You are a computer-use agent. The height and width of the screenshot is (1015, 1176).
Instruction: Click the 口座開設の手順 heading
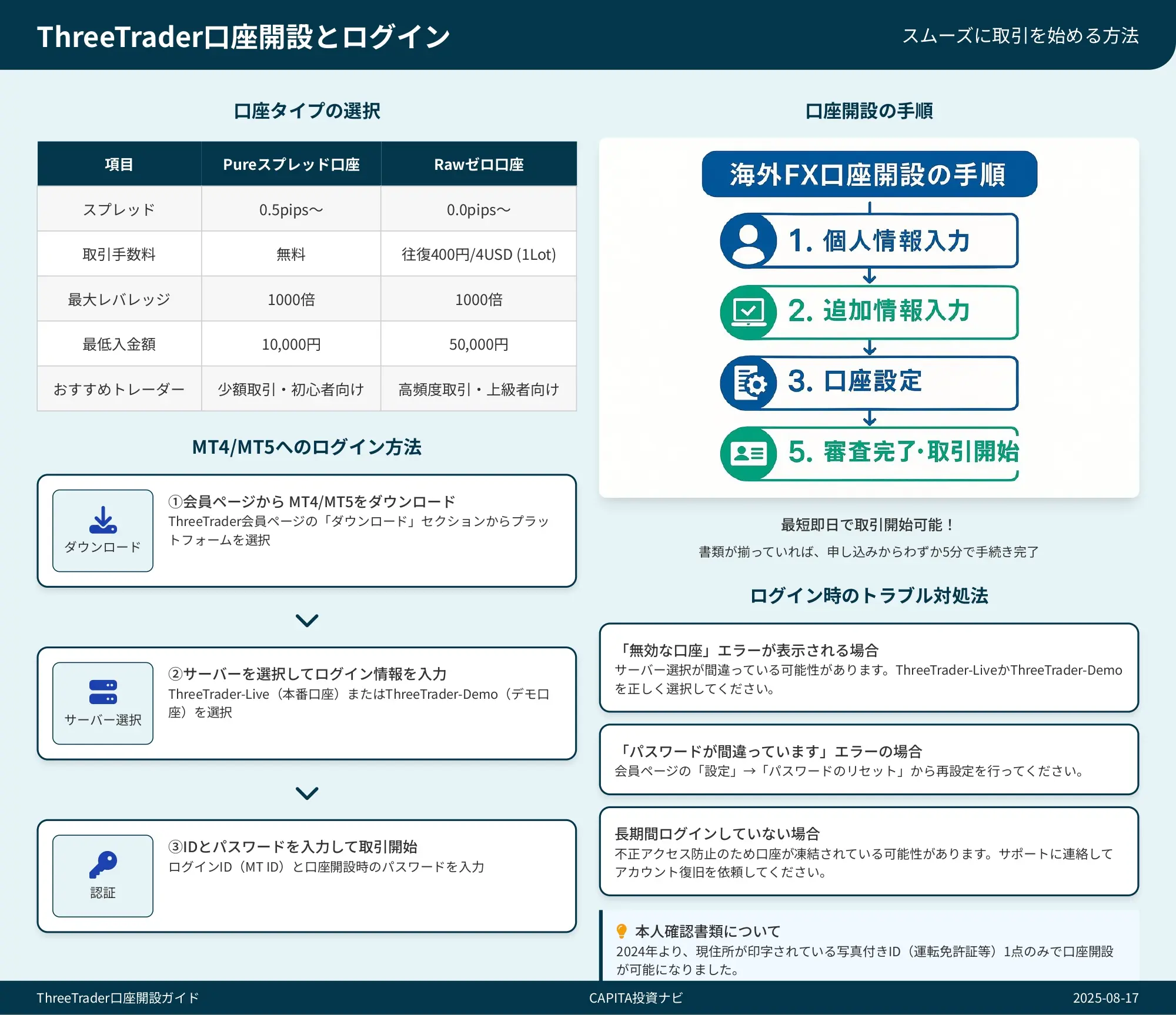pos(869,110)
